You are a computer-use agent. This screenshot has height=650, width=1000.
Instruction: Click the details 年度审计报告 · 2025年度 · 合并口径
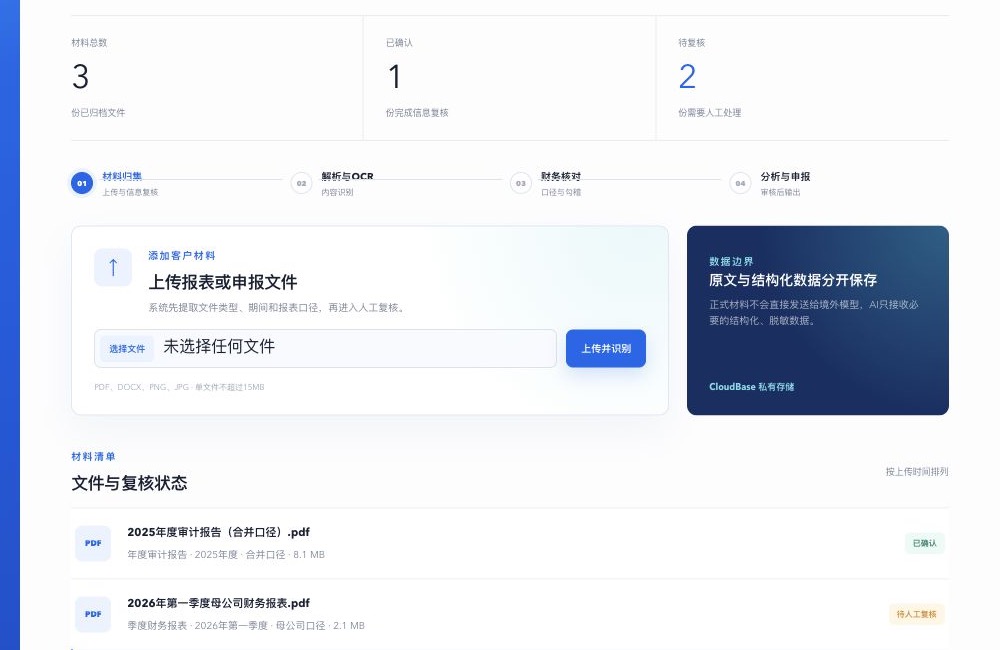pyautogui.click(x=226, y=555)
